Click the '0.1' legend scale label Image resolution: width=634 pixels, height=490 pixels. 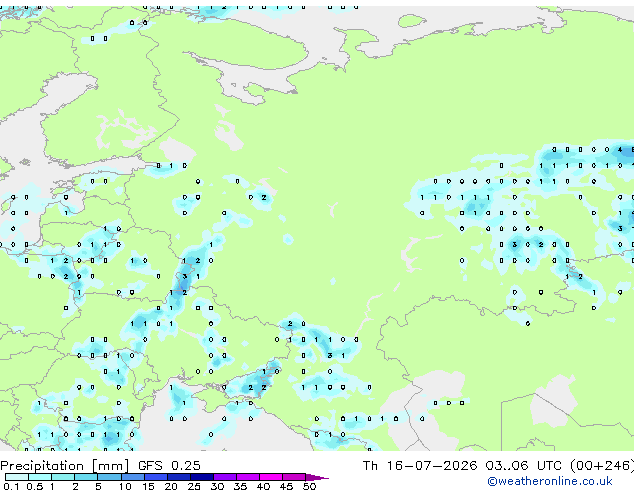11,486
